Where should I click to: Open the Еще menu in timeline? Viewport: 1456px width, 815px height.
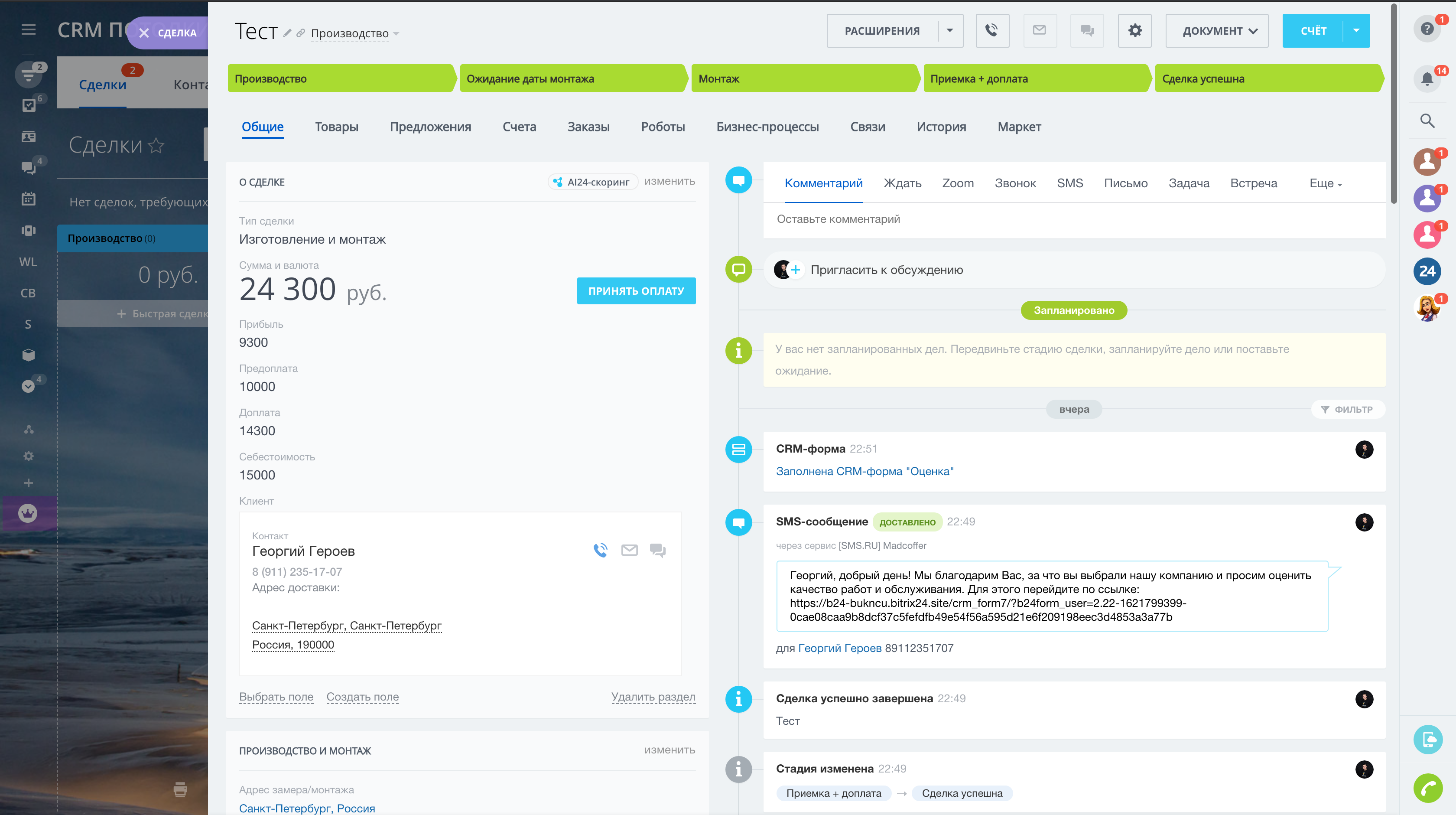[x=1325, y=183]
